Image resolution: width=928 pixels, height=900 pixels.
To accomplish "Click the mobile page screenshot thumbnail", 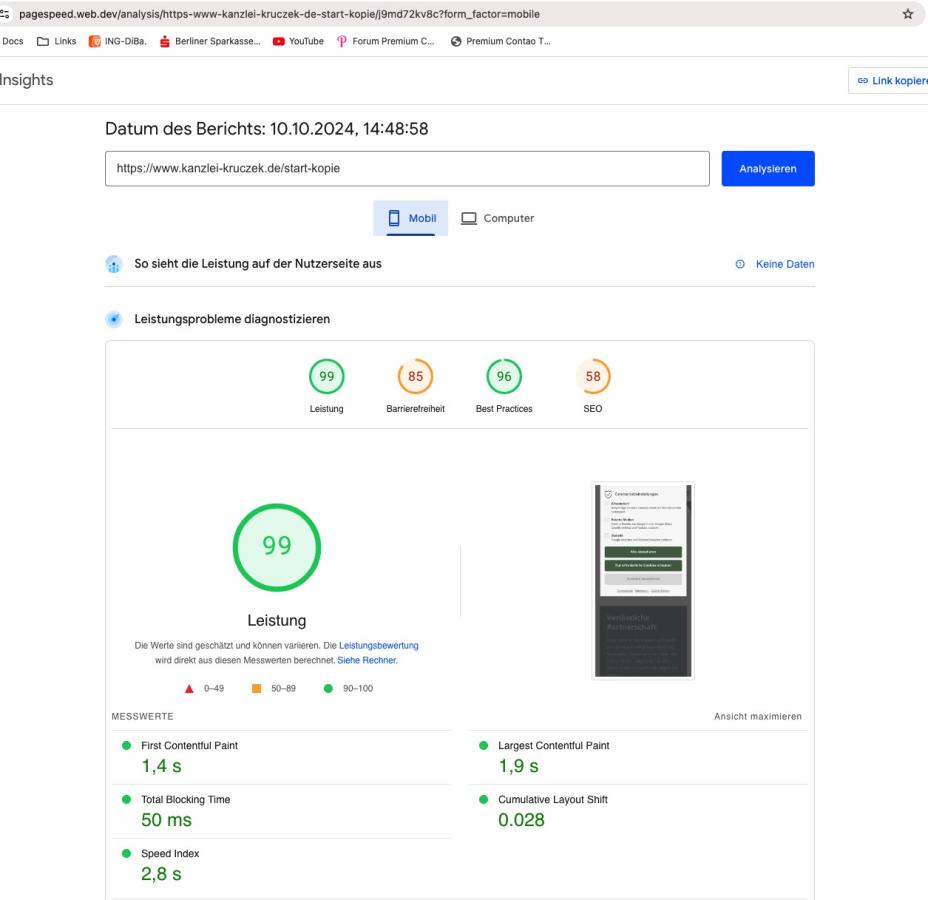I will tap(643, 581).
